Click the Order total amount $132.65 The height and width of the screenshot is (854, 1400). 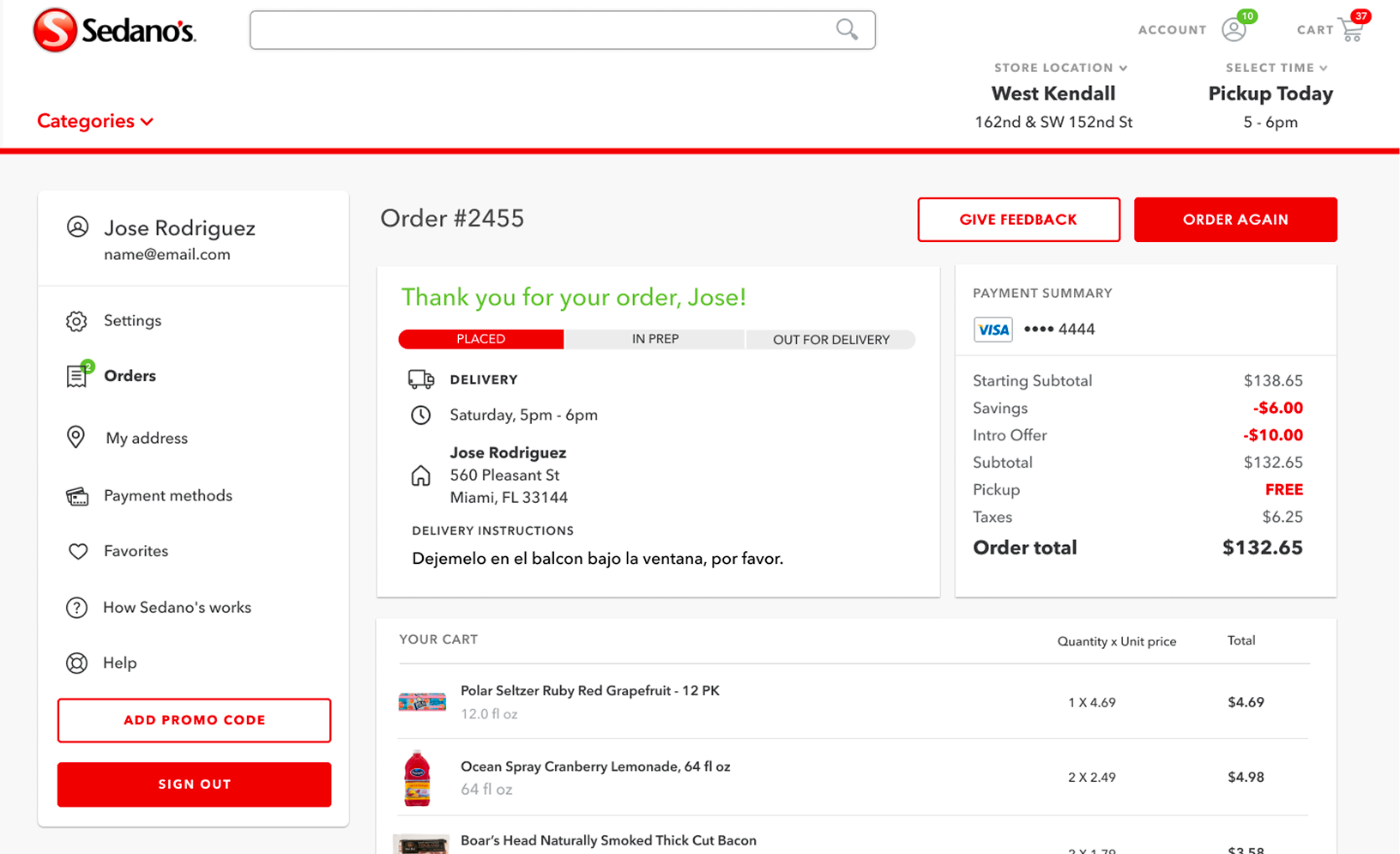tap(1262, 548)
